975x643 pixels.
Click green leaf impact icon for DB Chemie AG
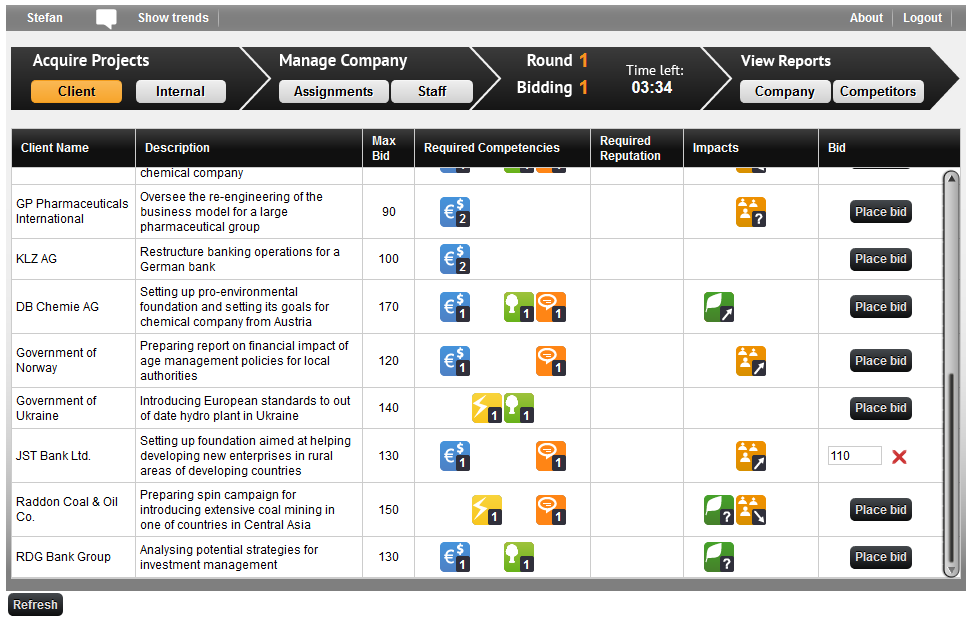[x=719, y=307]
